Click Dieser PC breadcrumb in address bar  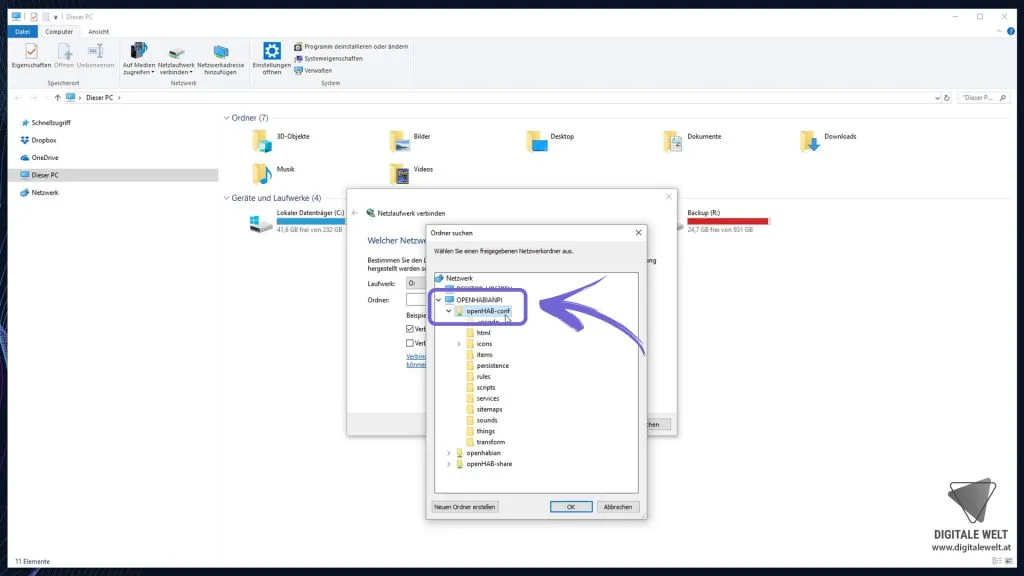(x=99, y=98)
